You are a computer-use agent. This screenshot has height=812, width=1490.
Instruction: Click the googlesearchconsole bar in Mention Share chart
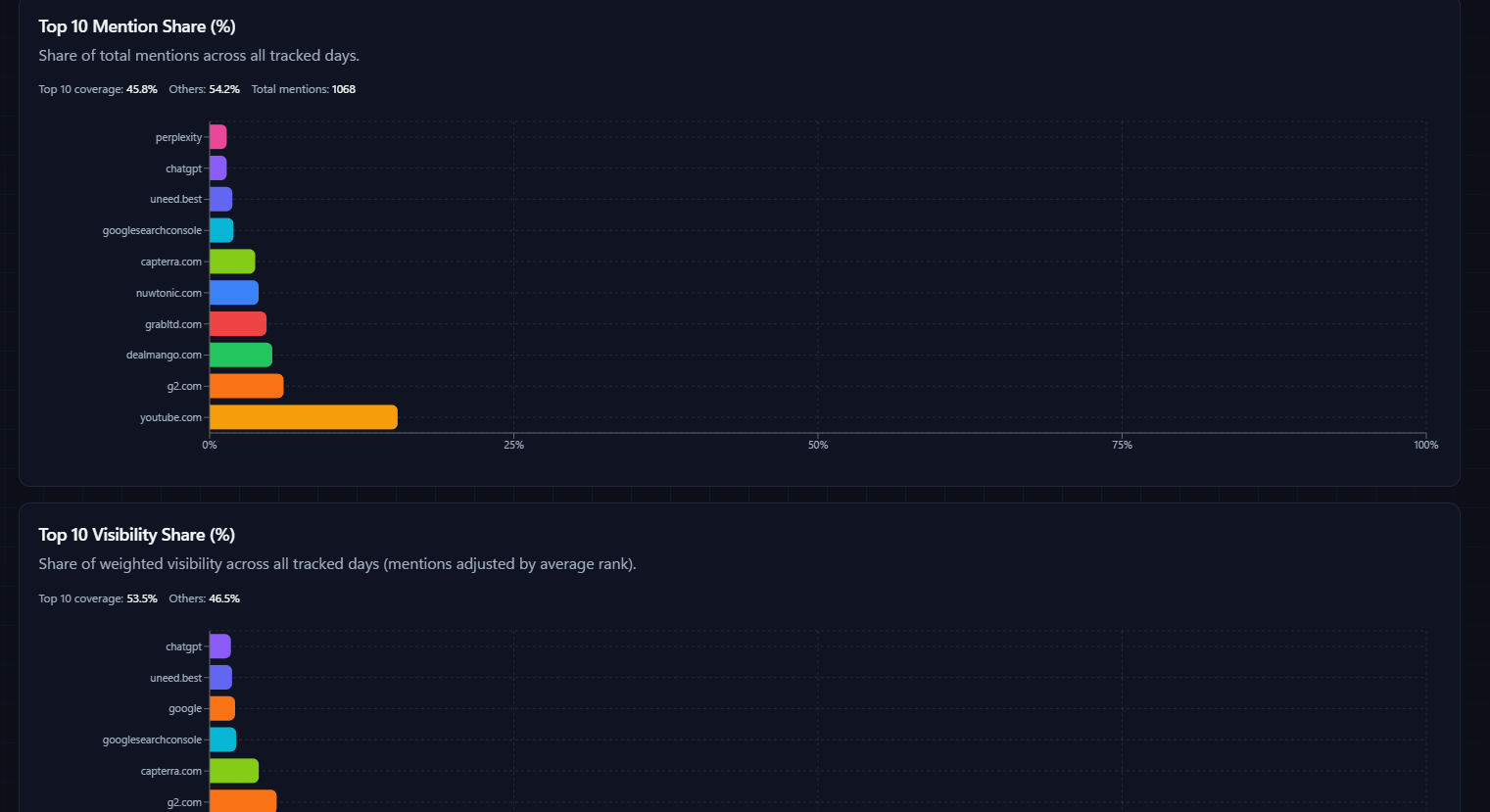(221, 230)
